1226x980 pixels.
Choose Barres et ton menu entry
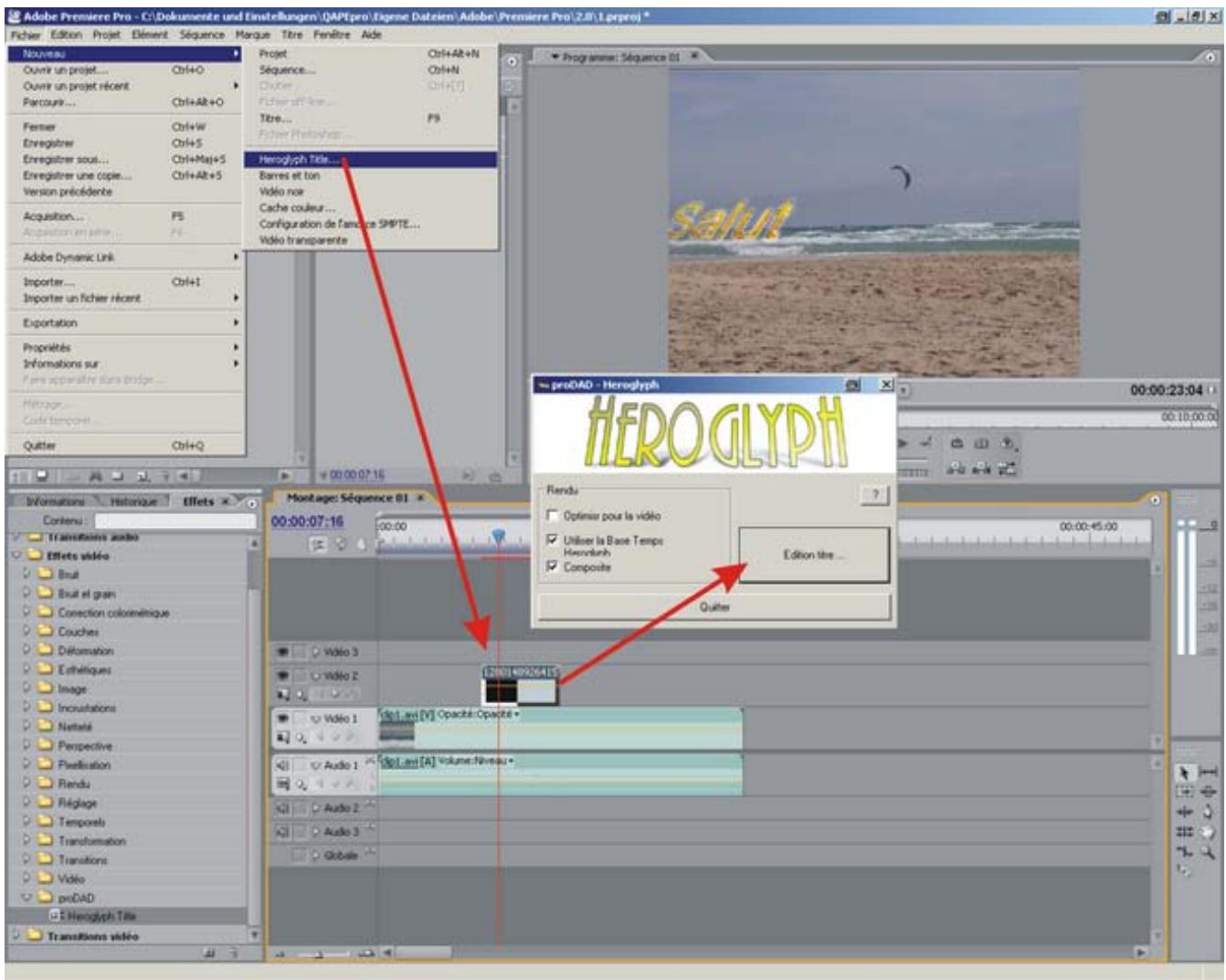tap(372, 175)
